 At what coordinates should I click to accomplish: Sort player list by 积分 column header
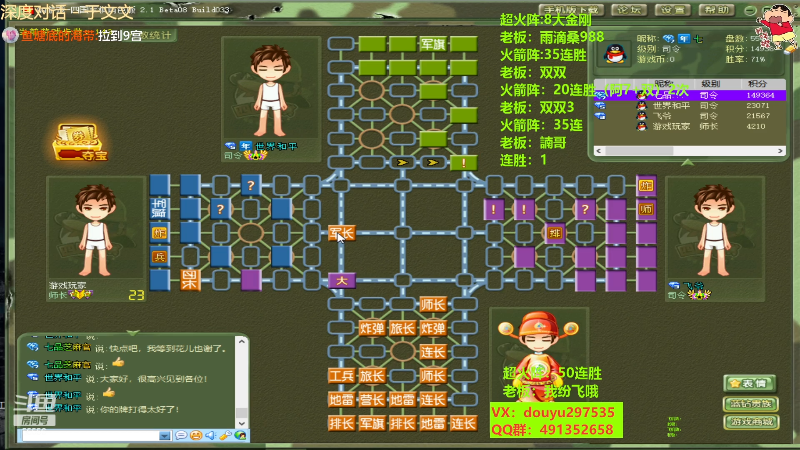pos(757,84)
